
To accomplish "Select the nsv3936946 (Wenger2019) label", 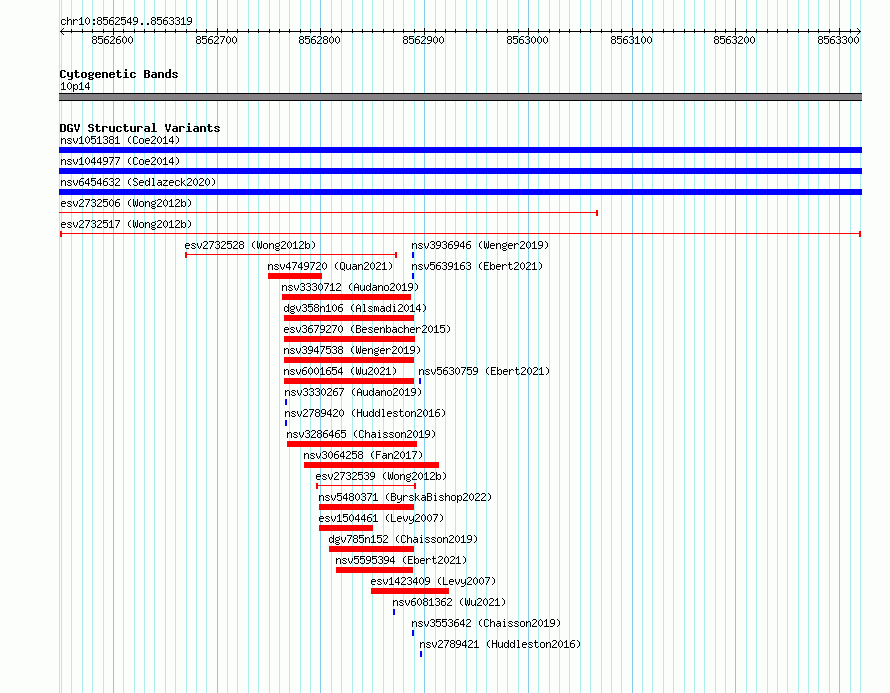I will [x=480, y=245].
